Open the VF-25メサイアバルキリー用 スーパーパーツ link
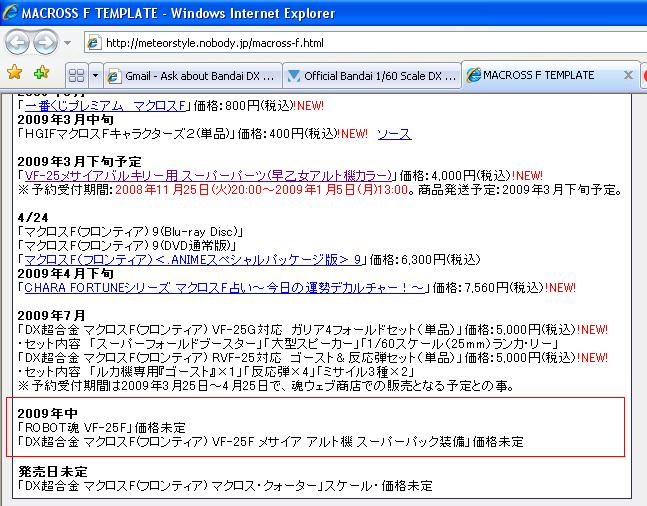This screenshot has width=647, height=506. pos(208,176)
